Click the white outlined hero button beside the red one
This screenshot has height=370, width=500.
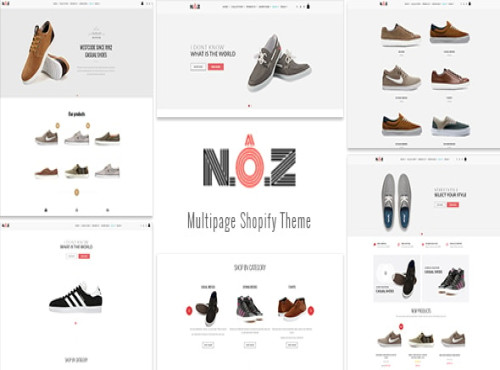pos(198,67)
